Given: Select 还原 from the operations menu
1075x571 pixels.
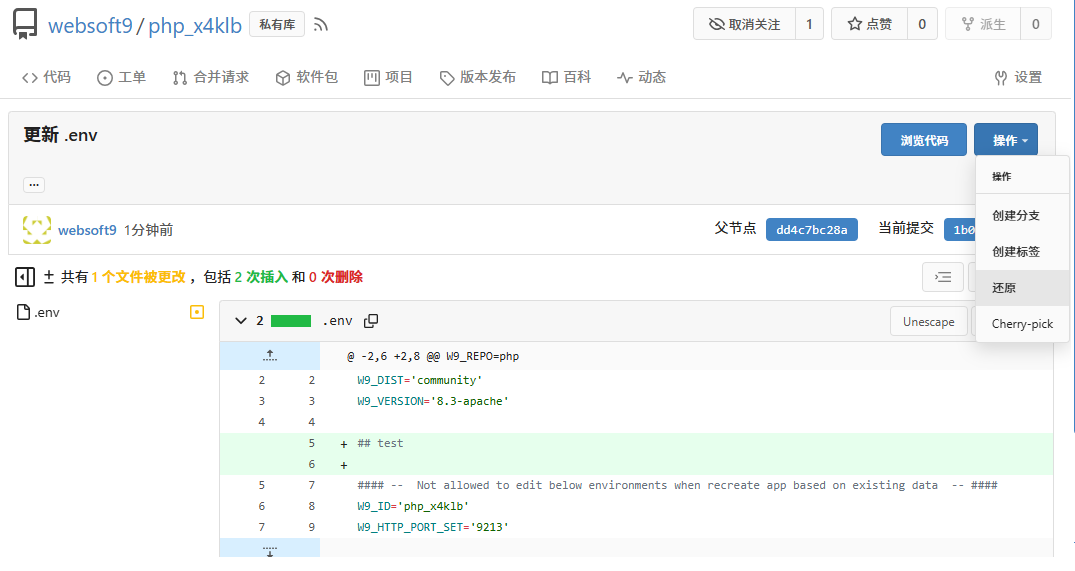Looking at the screenshot, I should coord(1004,287).
